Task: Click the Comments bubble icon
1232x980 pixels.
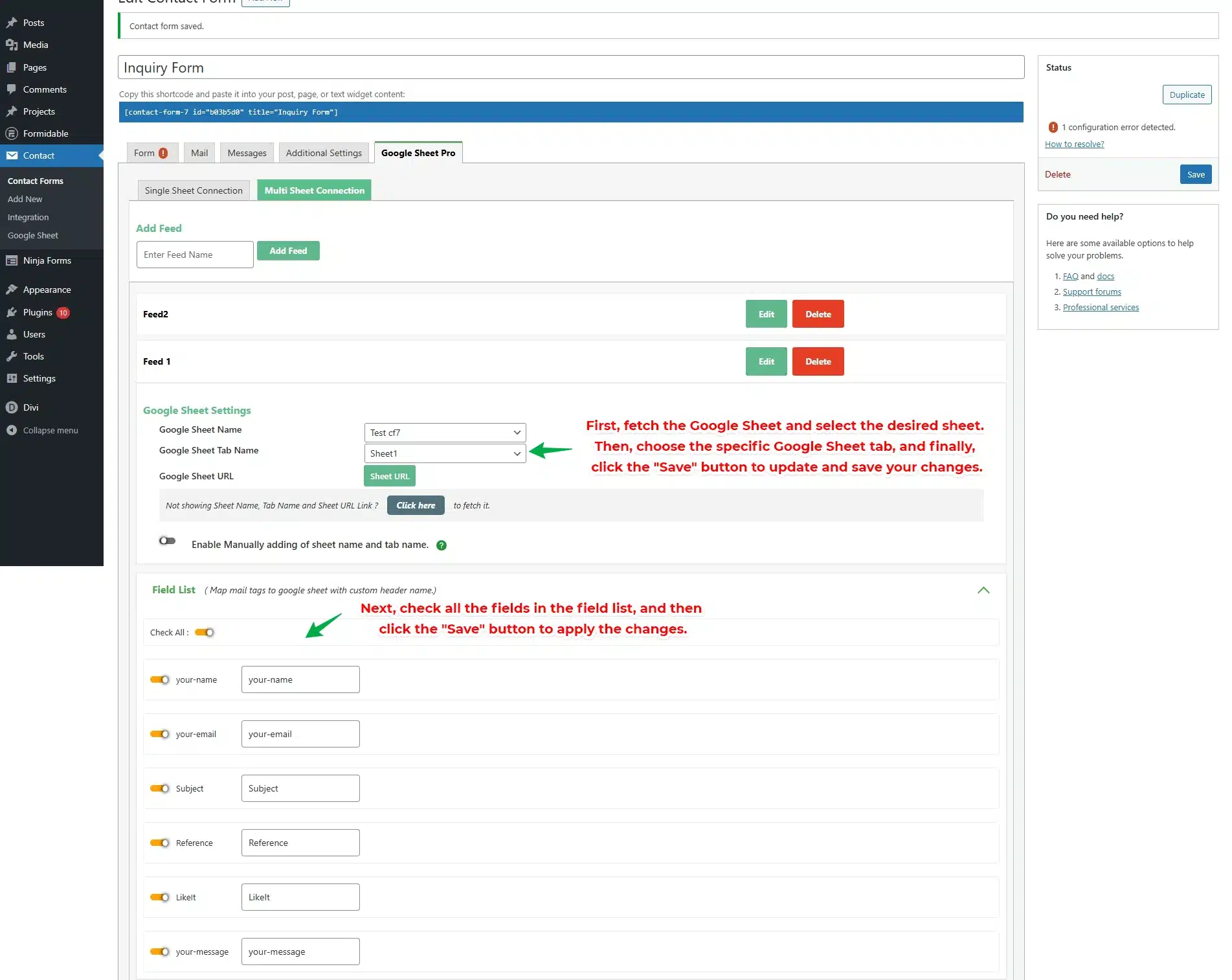Action: (x=12, y=89)
